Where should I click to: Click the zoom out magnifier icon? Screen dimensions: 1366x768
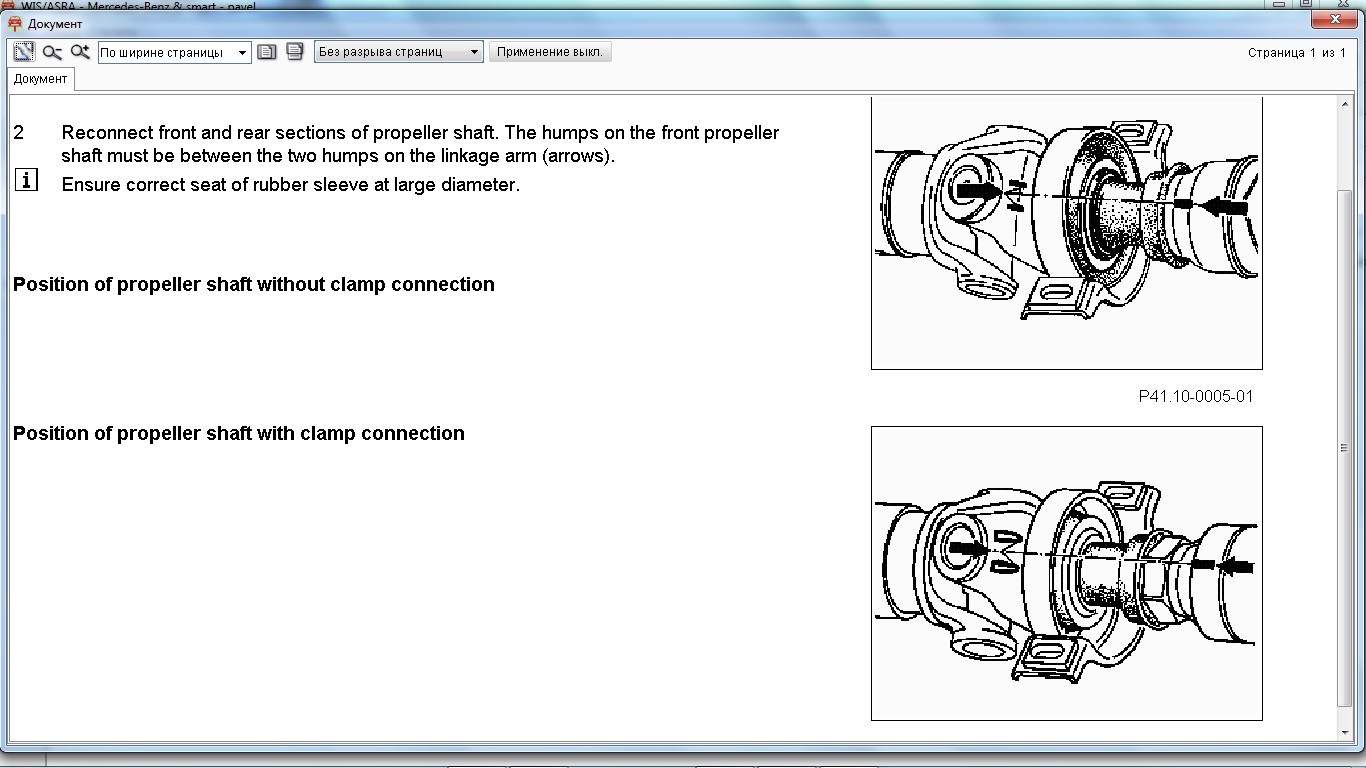pos(52,52)
